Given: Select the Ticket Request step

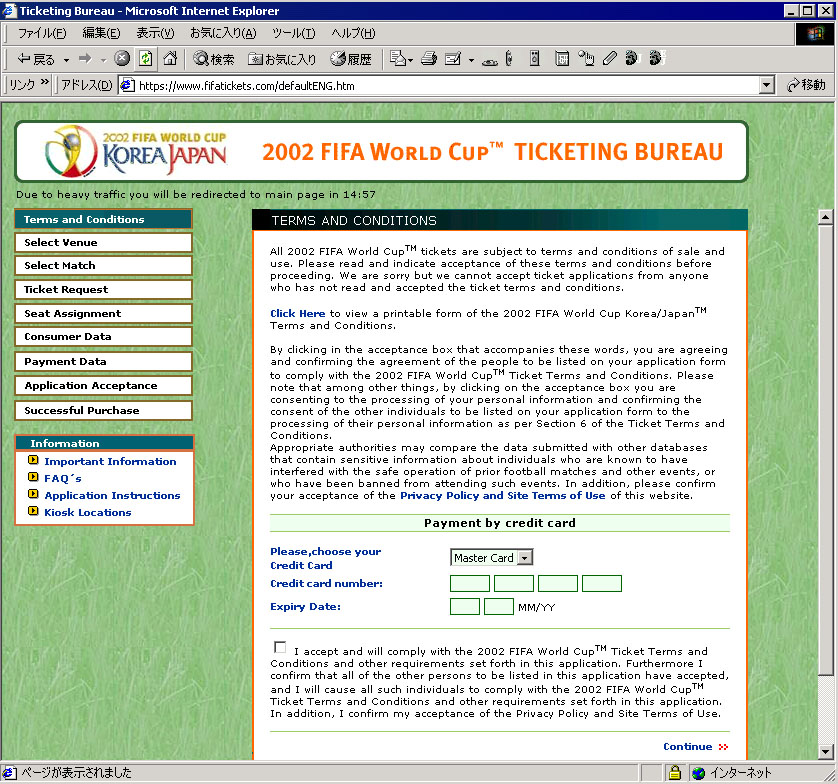Looking at the screenshot, I should click(103, 289).
